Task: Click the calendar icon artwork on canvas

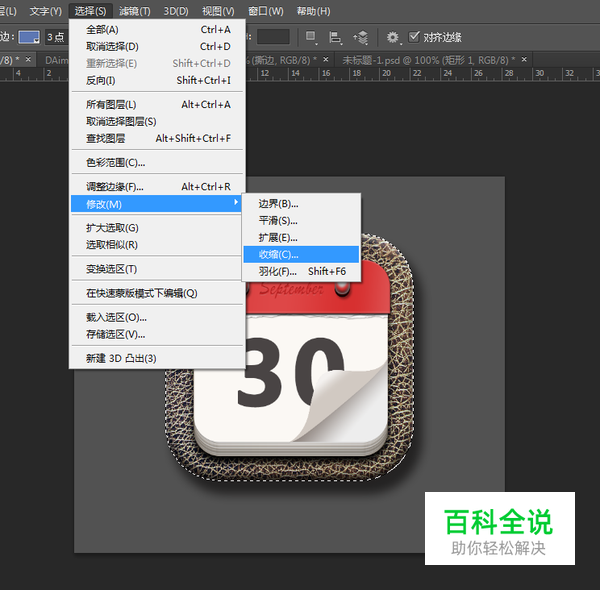Action: [289, 357]
